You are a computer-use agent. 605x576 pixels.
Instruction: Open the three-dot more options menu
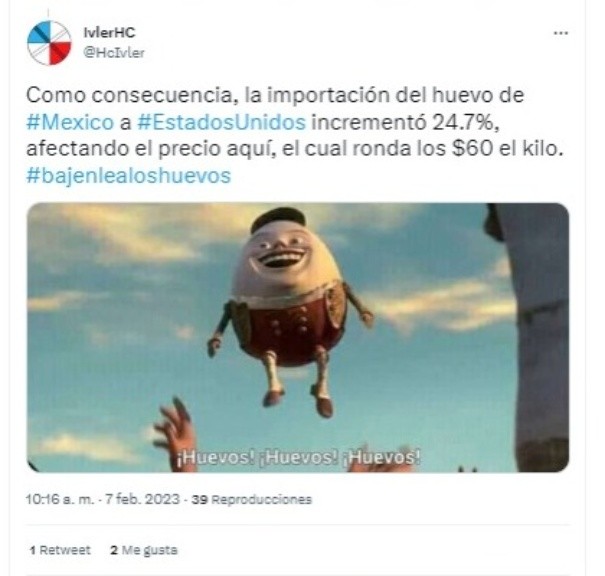tap(561, 33)
